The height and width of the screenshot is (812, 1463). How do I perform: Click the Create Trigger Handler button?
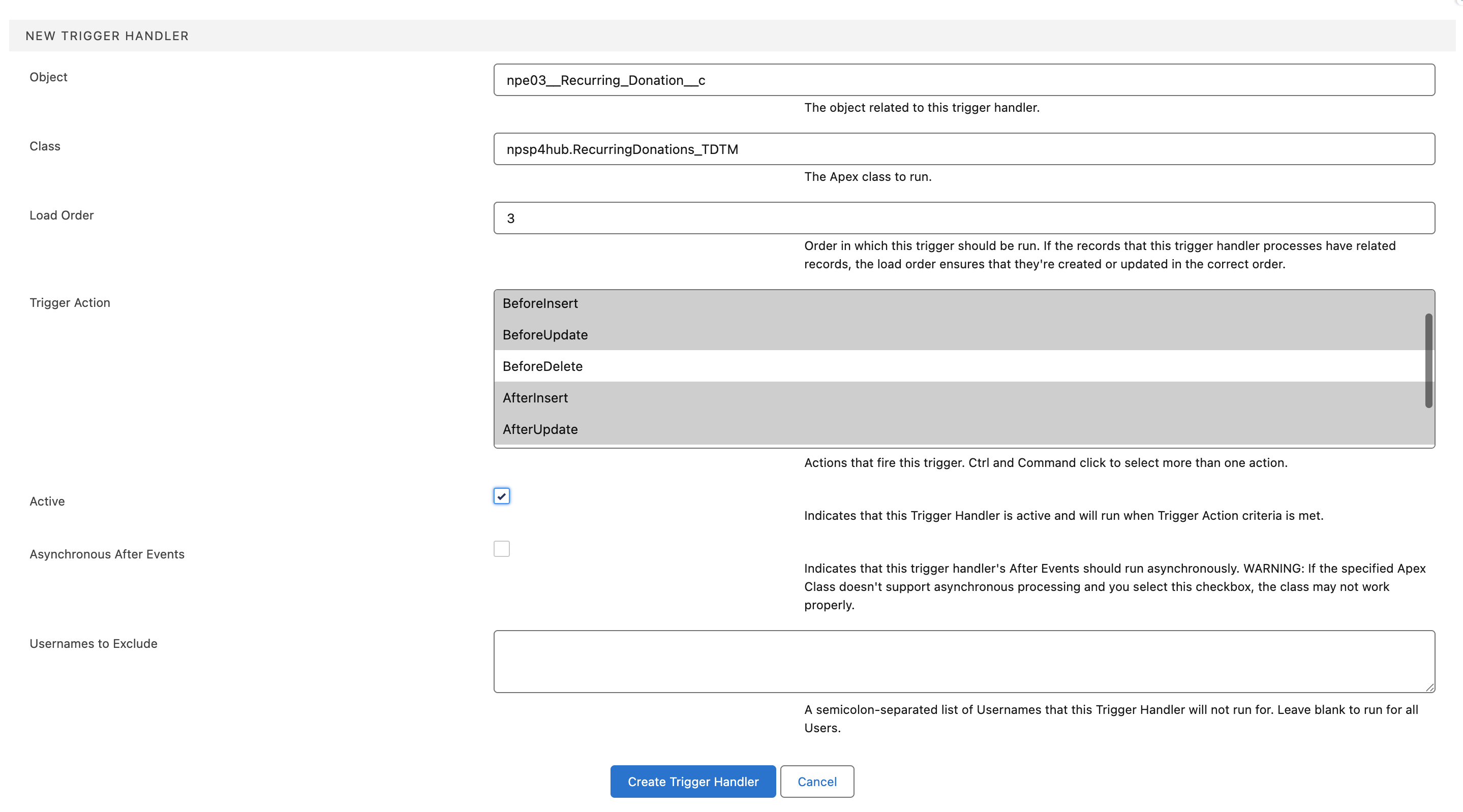pos(692,782)
